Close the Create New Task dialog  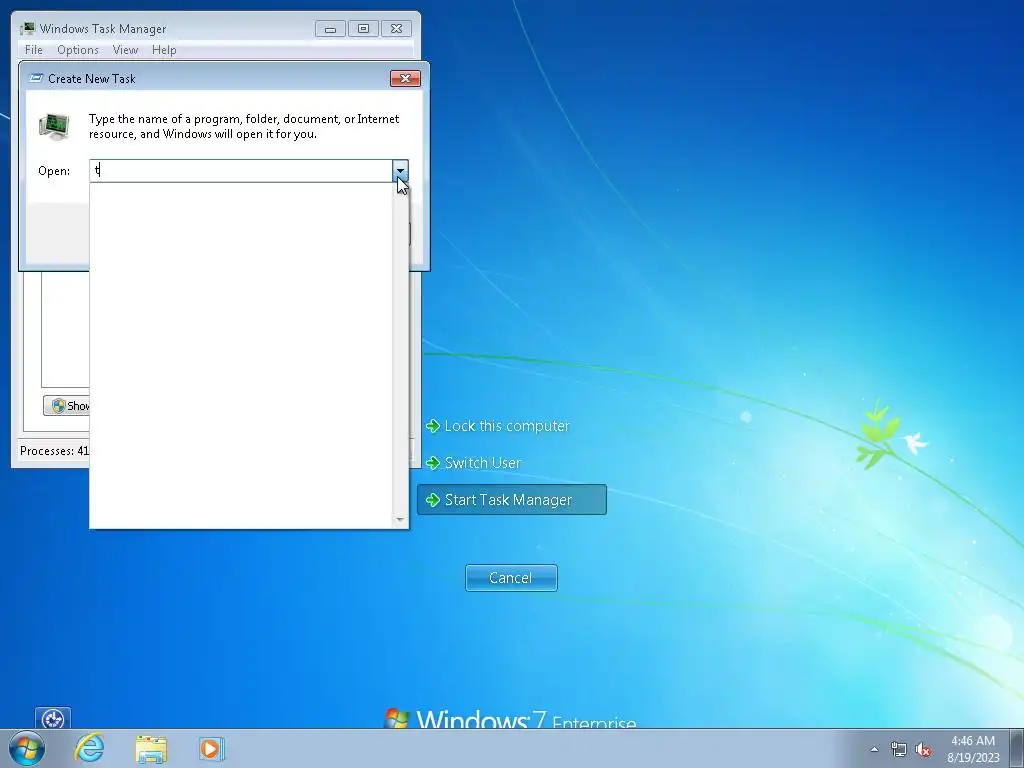(x=405, y=78)
